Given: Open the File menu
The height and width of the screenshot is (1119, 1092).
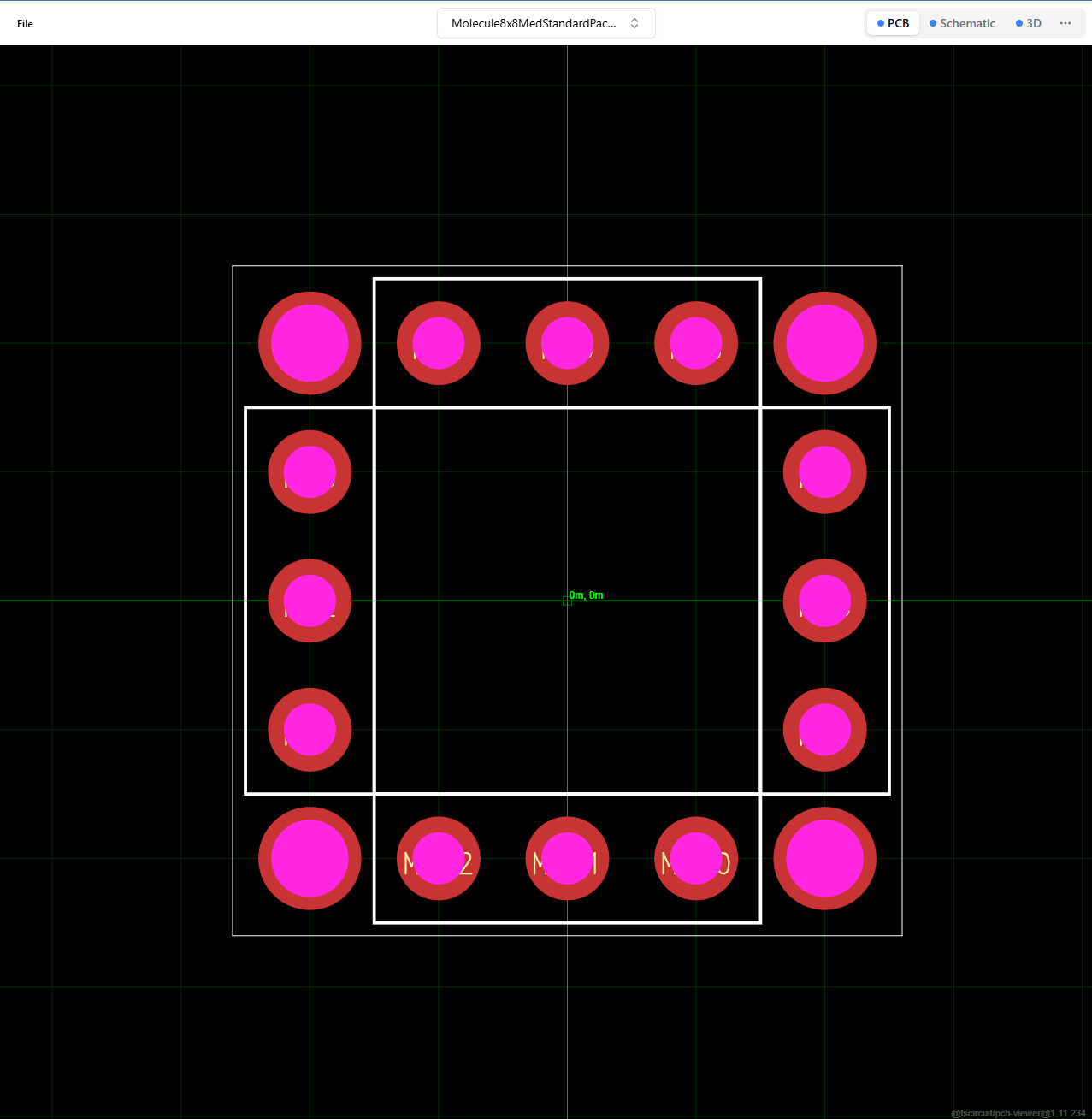Looking at the screenshot, I should click(x=25, y=23).
